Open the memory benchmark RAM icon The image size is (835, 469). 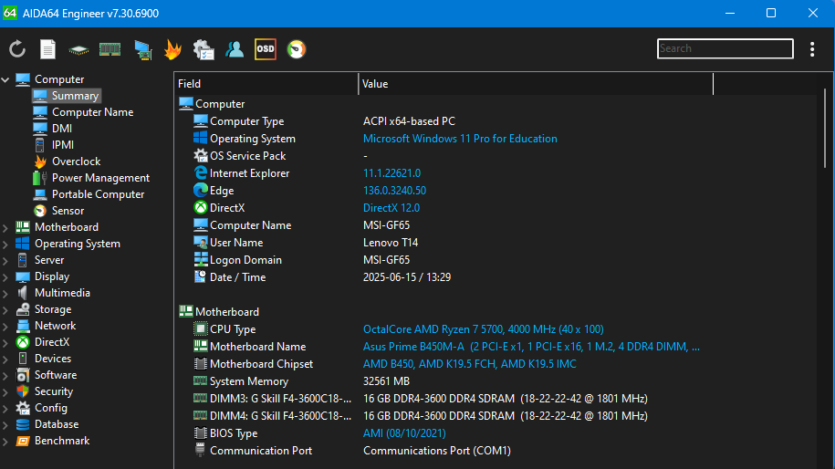(110, 50)
